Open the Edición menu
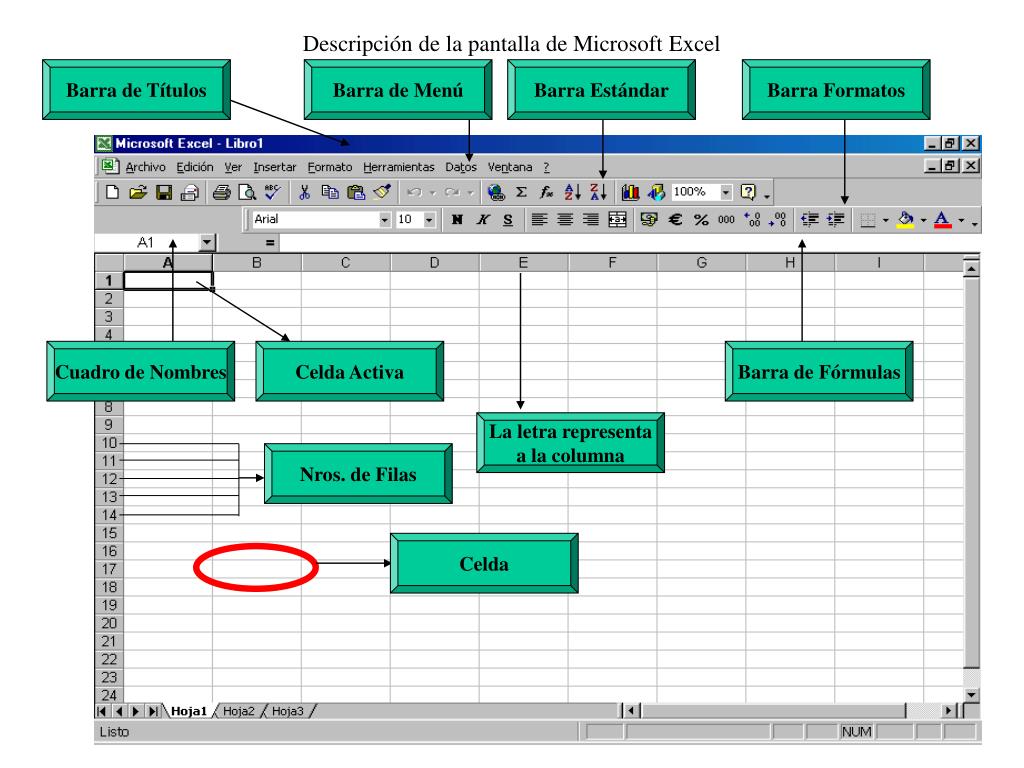Screen dimensions: 1024x768 click(195, 167)
